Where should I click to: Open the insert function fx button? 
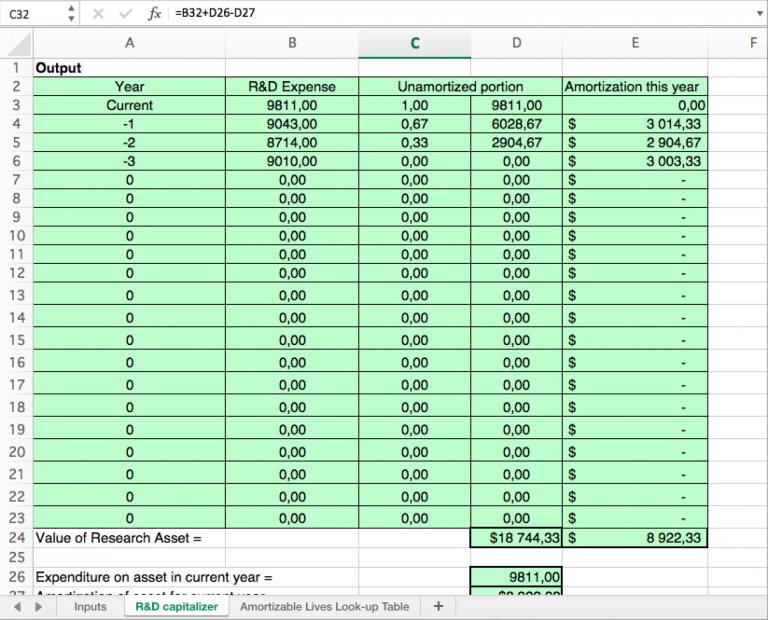click(154, 14)
